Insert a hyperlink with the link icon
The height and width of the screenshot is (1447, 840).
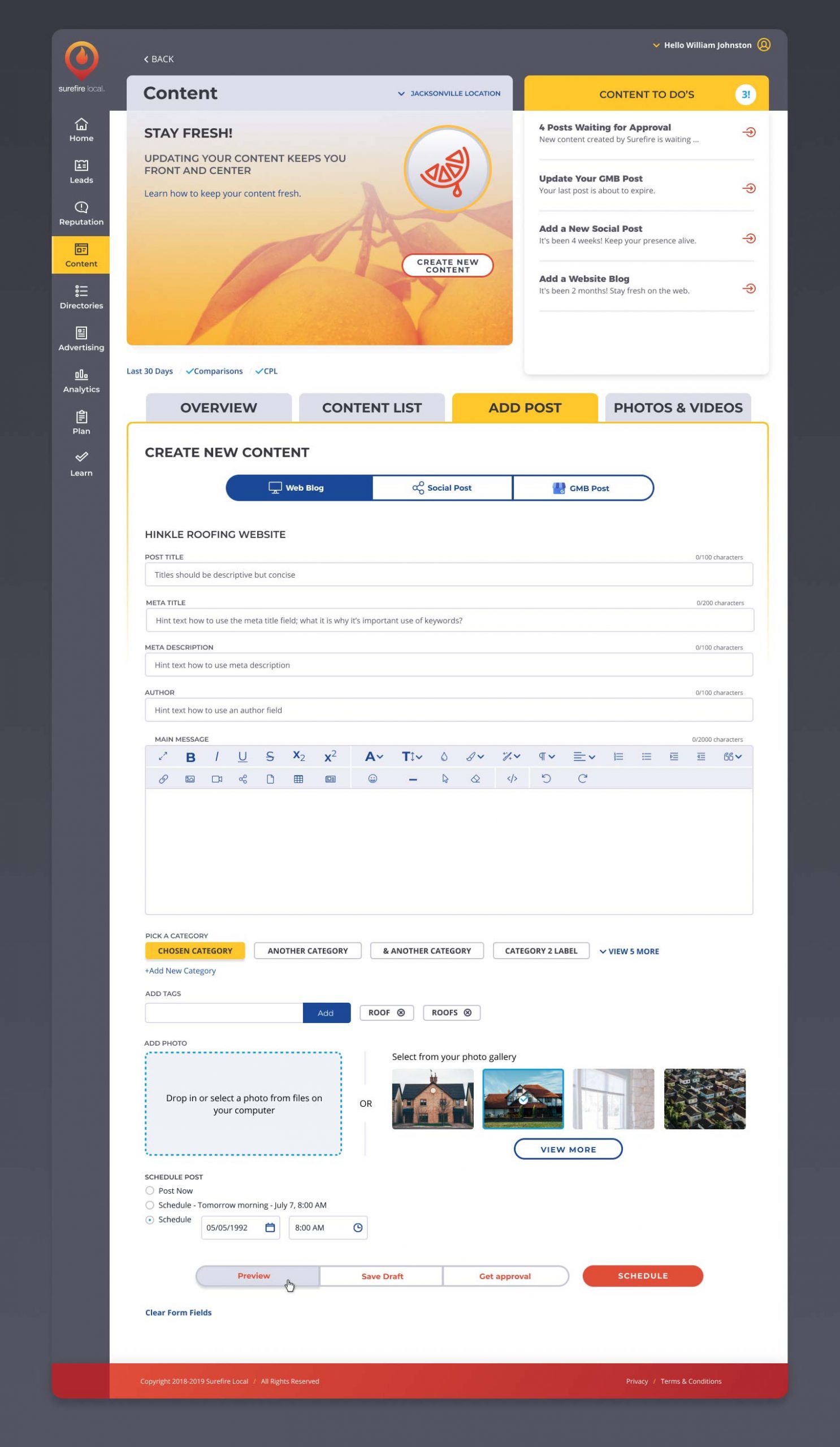click(163, 779)
